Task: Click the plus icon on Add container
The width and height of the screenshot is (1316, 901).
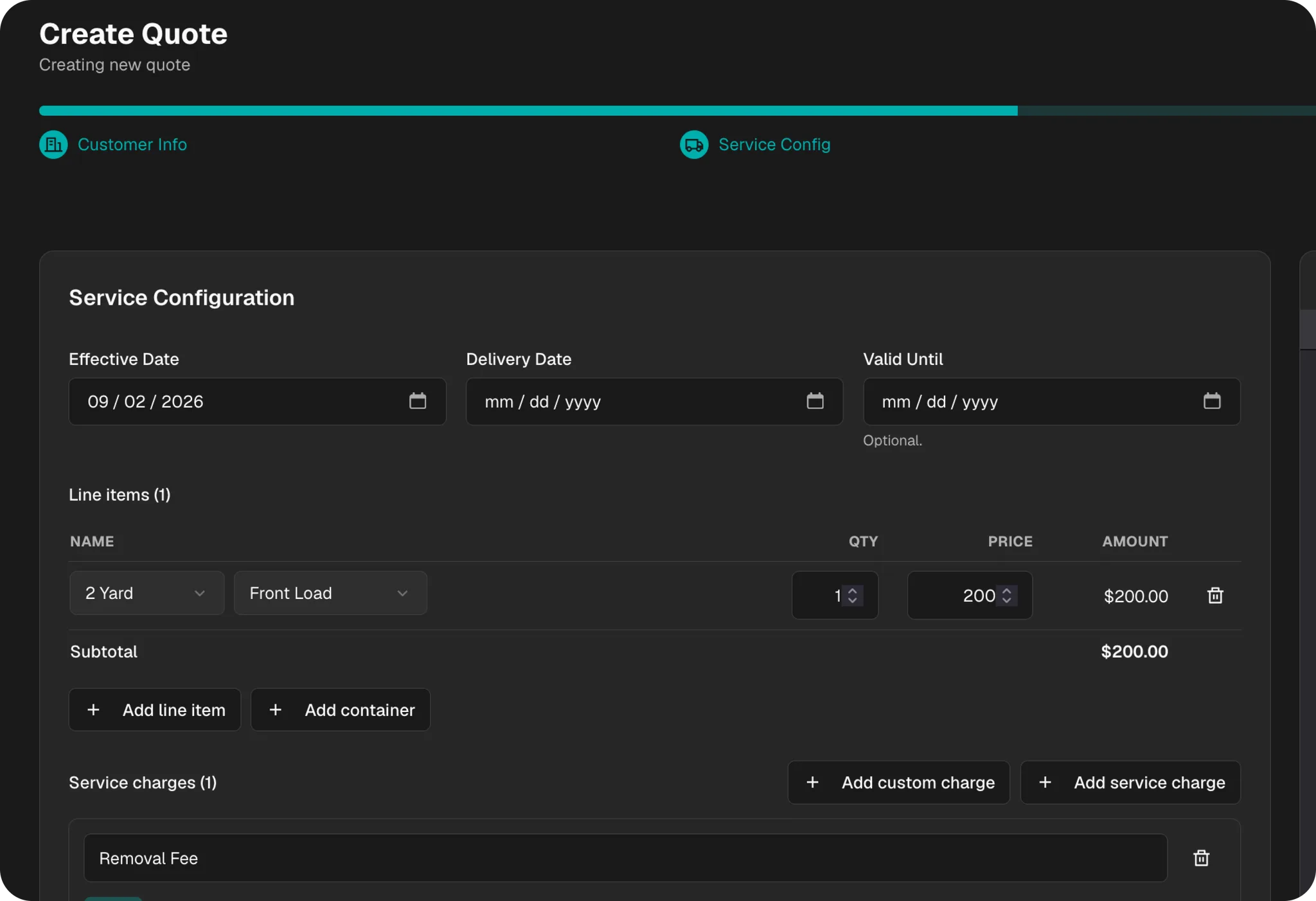Action: 275,709
